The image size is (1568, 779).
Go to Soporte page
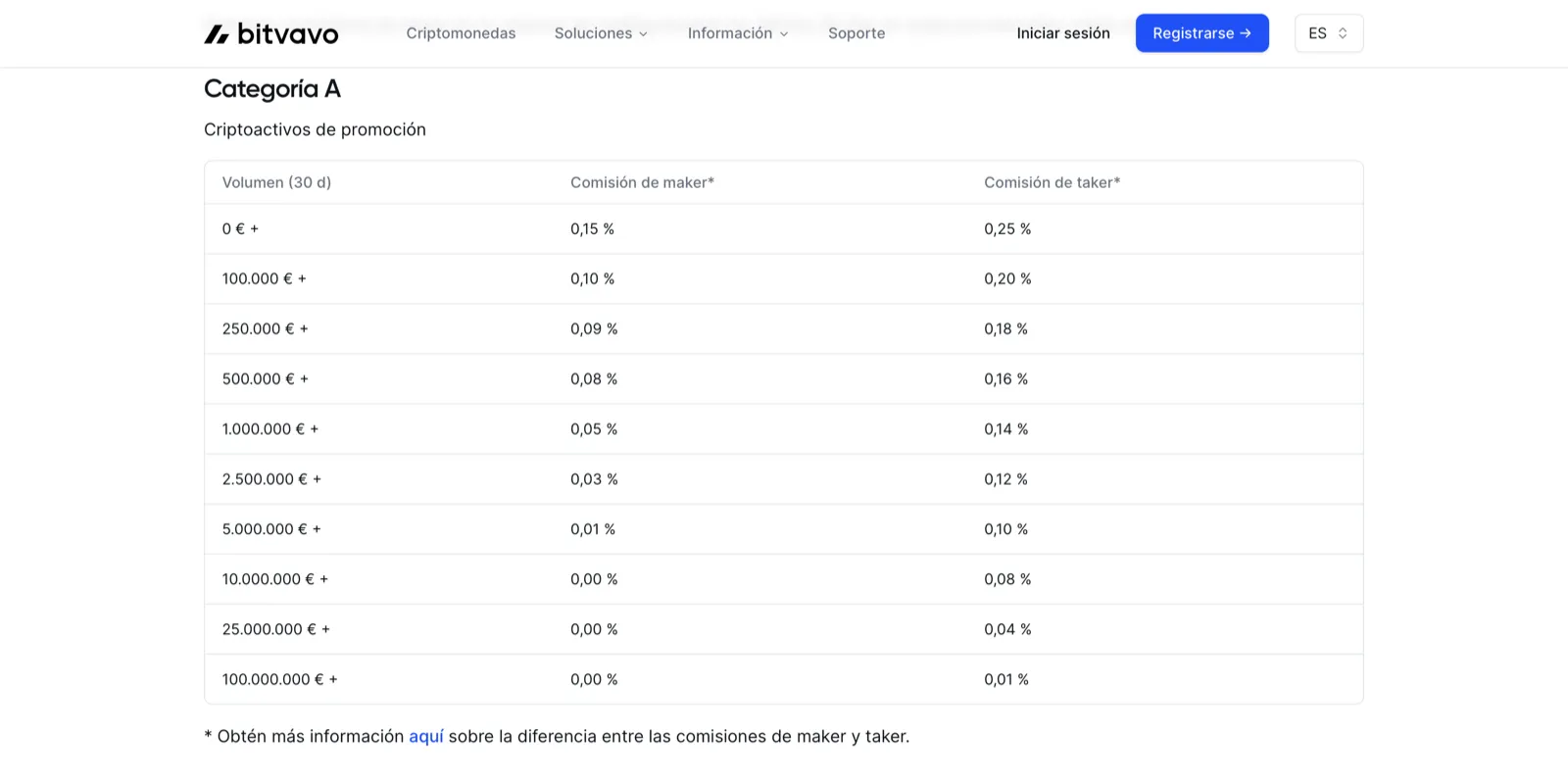click(857, 33)
